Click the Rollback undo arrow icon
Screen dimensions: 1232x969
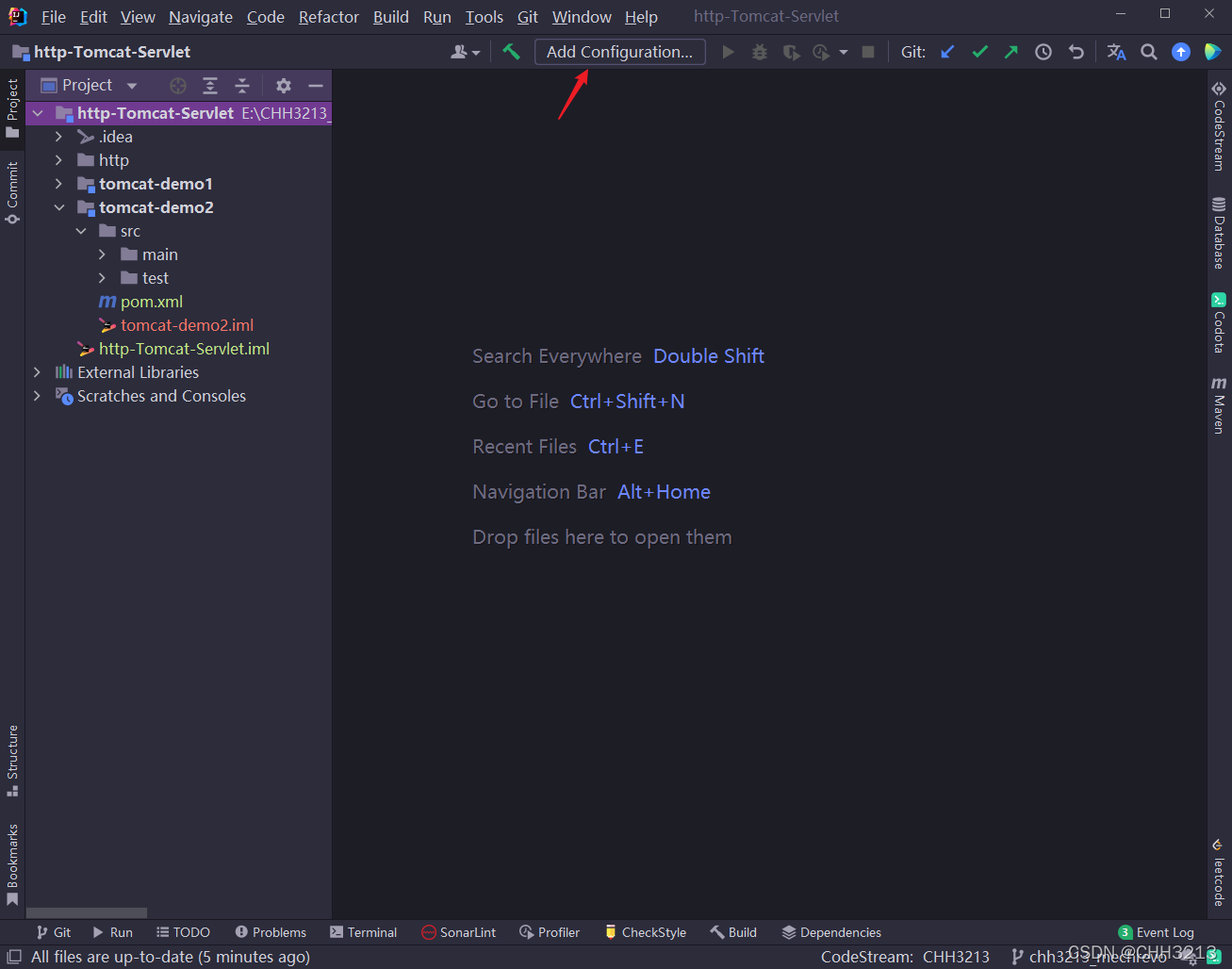click(1076, 52)
